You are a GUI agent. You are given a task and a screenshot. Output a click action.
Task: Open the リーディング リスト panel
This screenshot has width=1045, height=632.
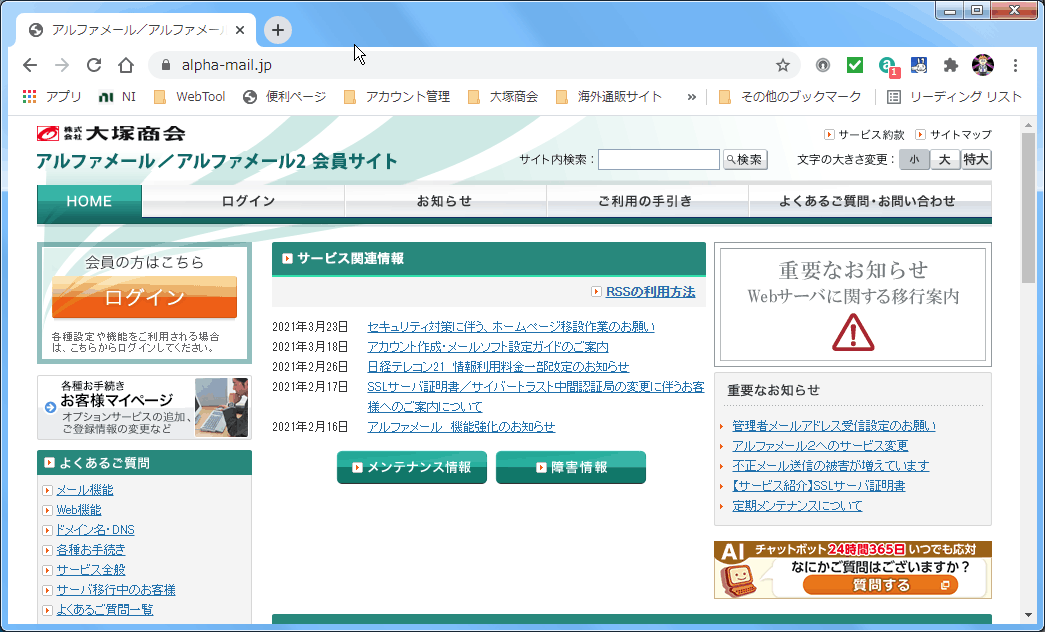pos(954,97)
